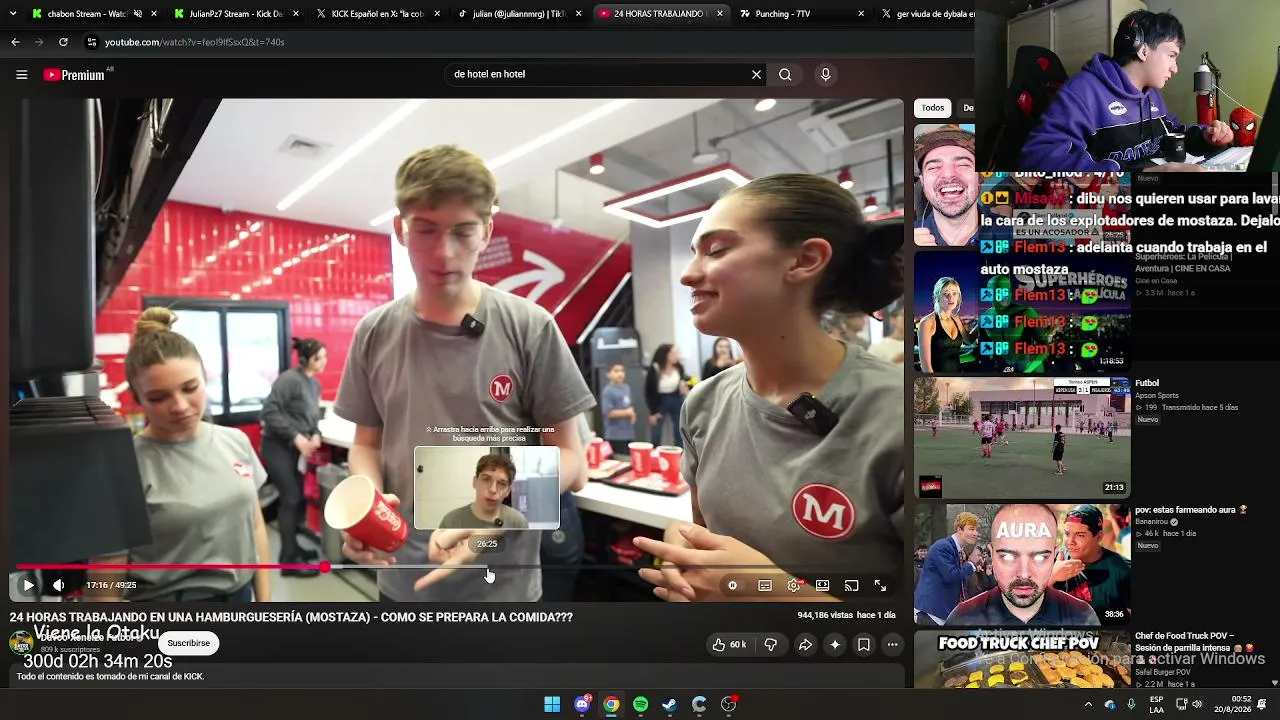The image size is (1280, 720).
Task: Open Discord from the taskbar
Action: coord(582,704)
